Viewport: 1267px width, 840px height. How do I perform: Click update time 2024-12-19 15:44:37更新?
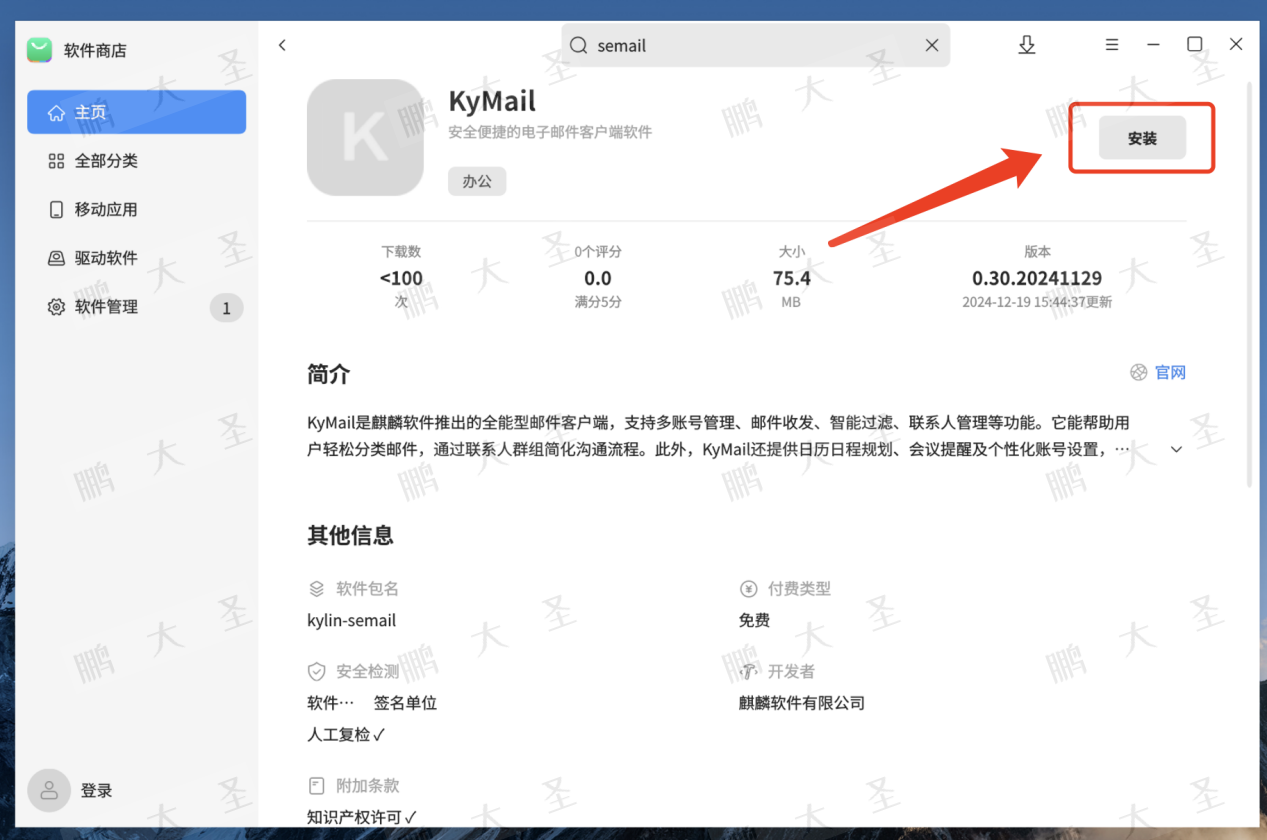tap(1037, 302)
